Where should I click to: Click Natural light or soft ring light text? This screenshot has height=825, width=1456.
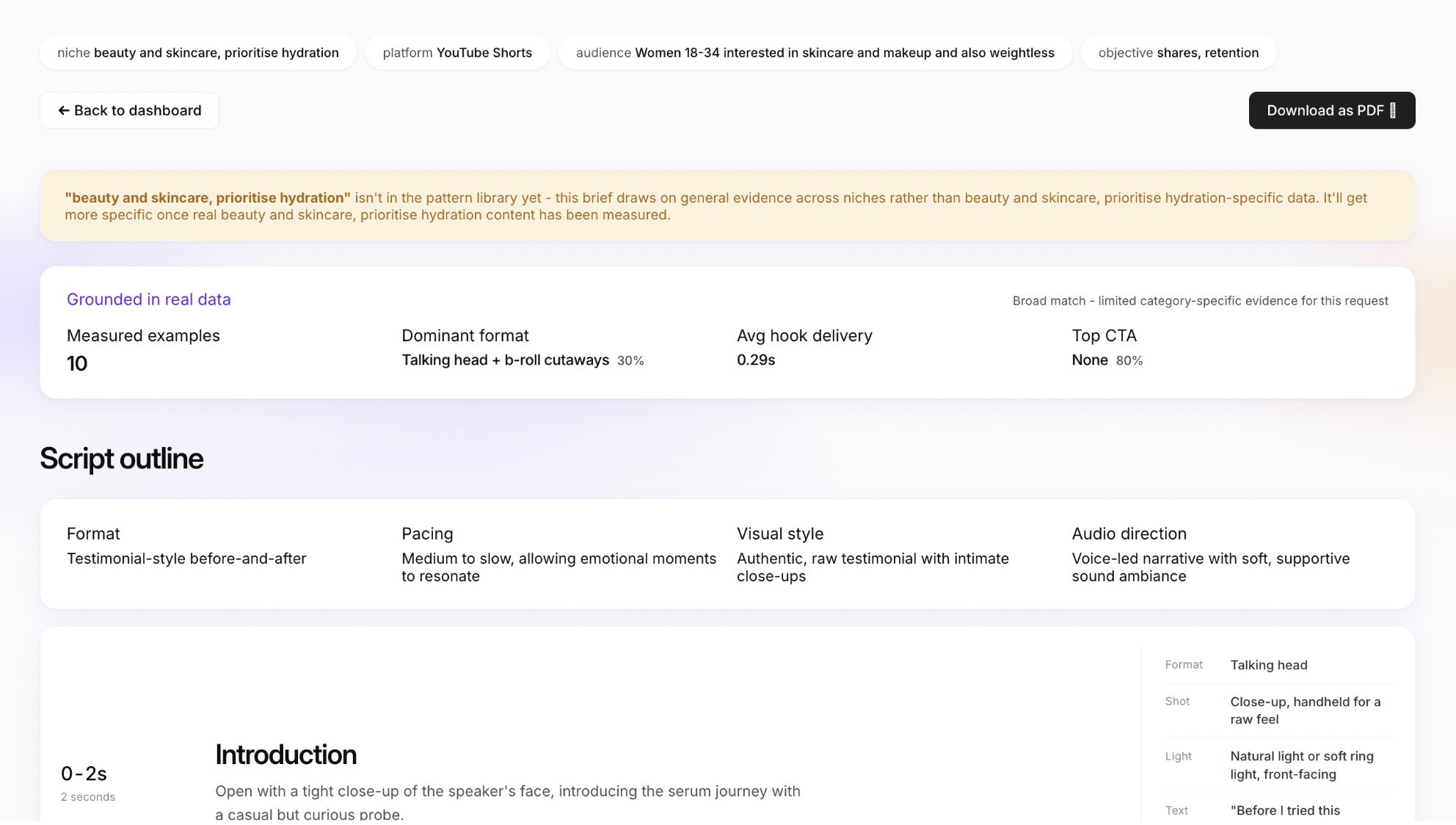pos(1302,765)
